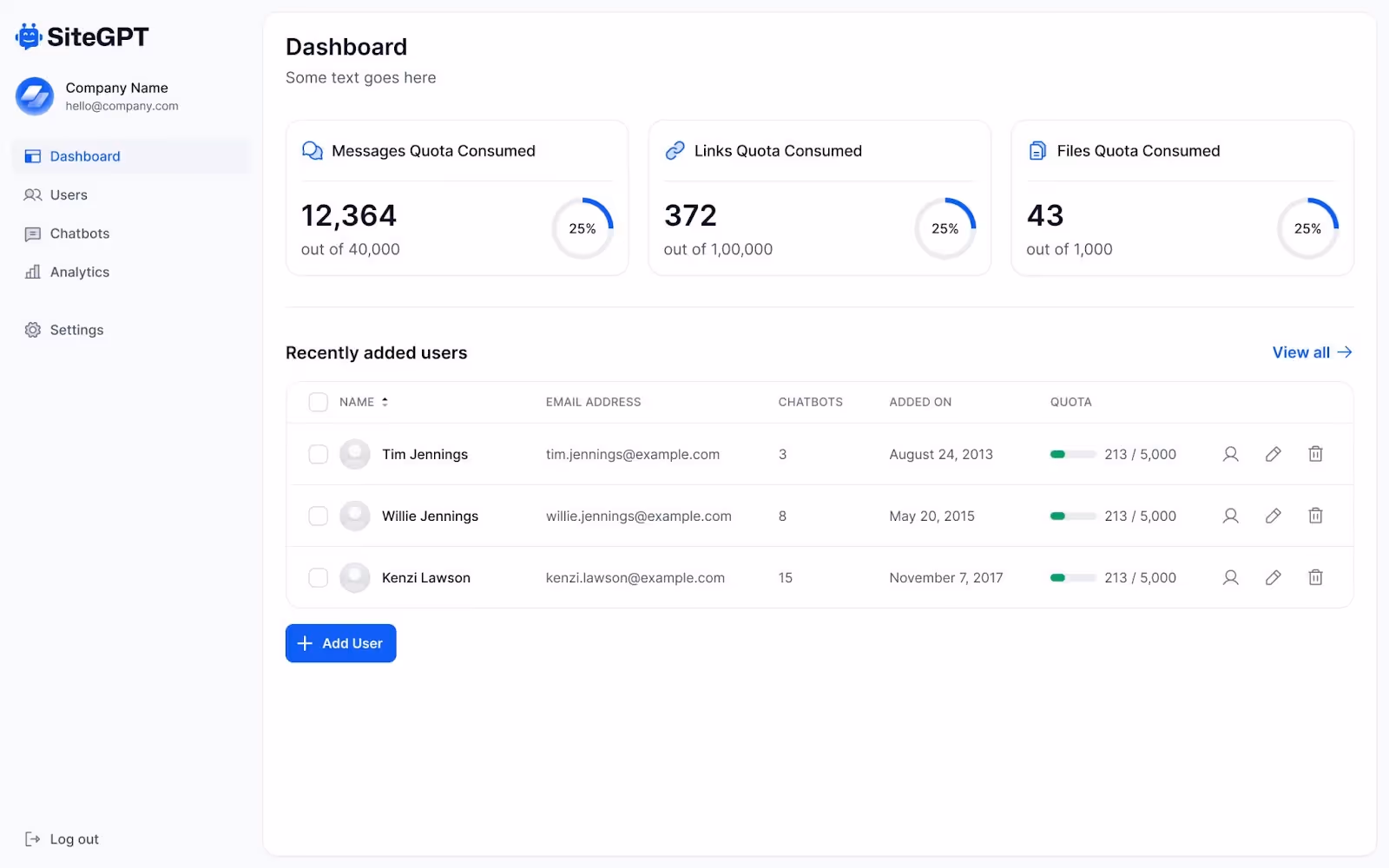This screenshot has width=1389, height=868.
Task: Check the select-all checkbox in table header
Action: [318, 402]
